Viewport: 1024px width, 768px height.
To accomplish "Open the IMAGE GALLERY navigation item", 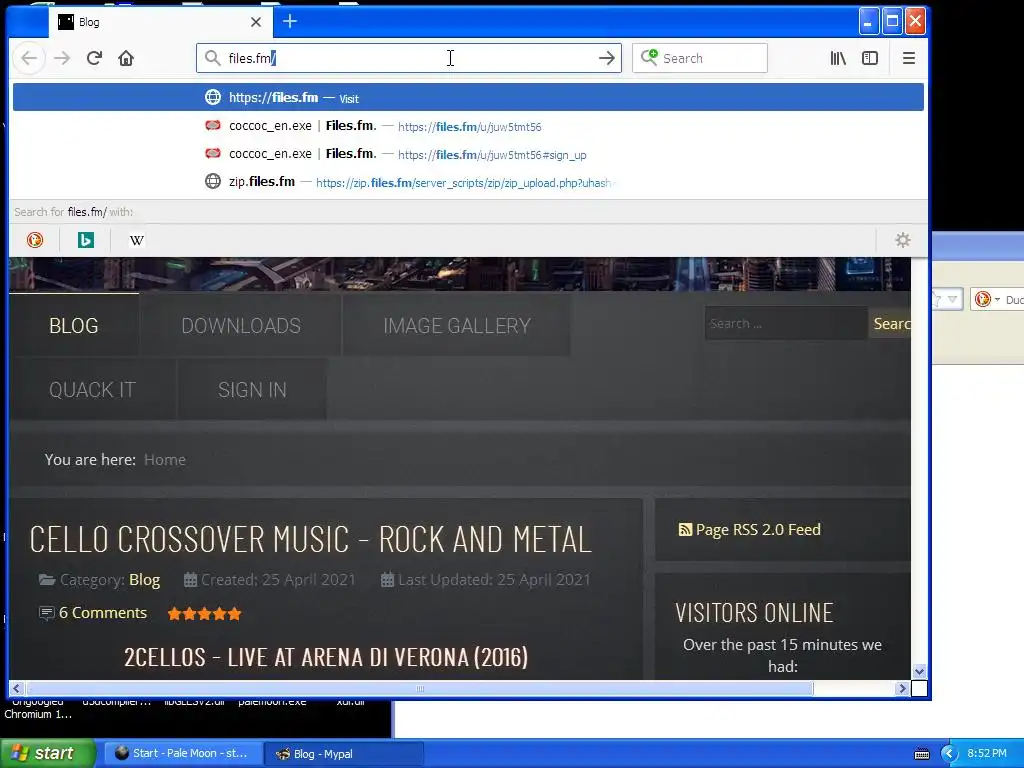I will (x=457, y=325).
